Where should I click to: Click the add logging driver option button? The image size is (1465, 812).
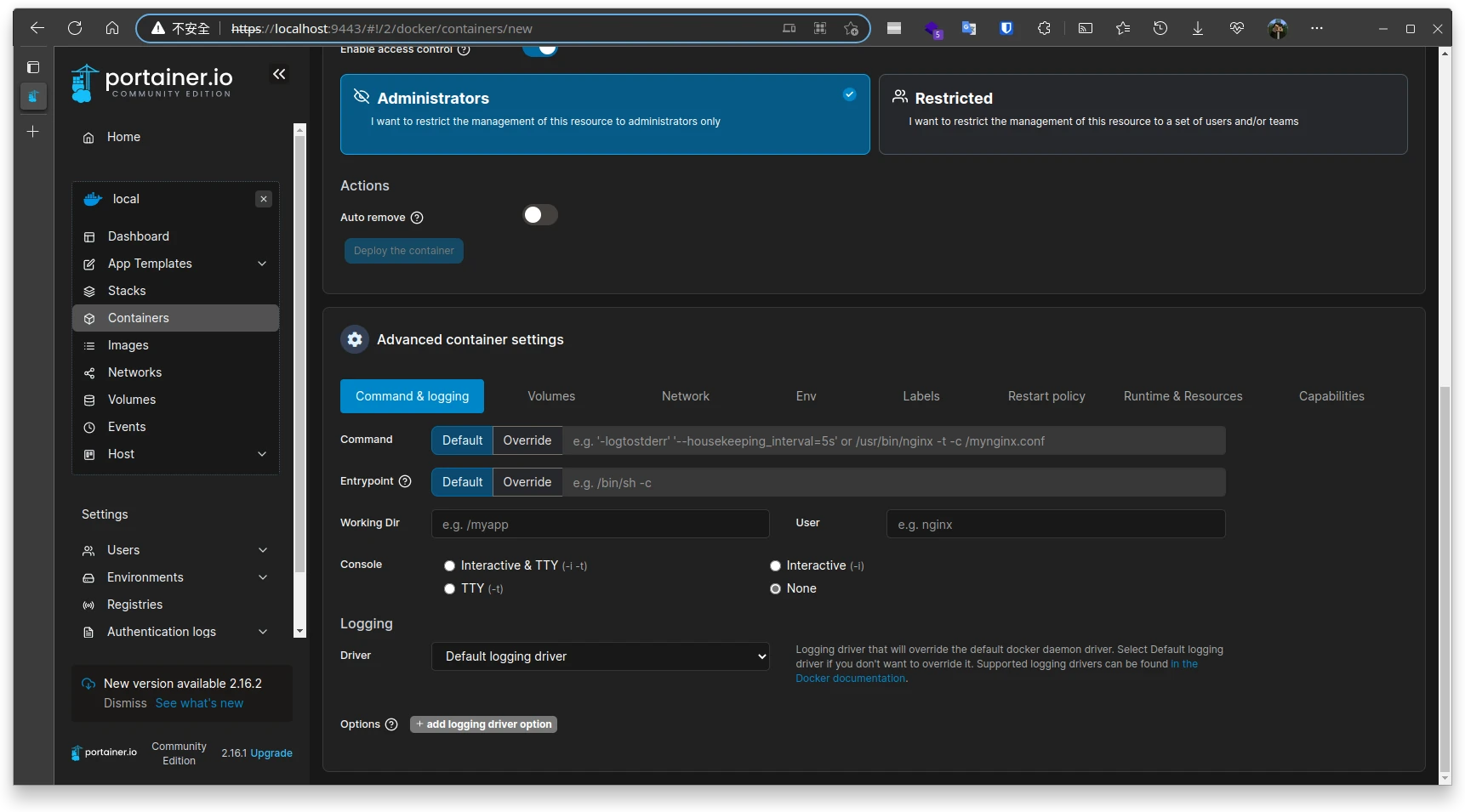(483, 724)
